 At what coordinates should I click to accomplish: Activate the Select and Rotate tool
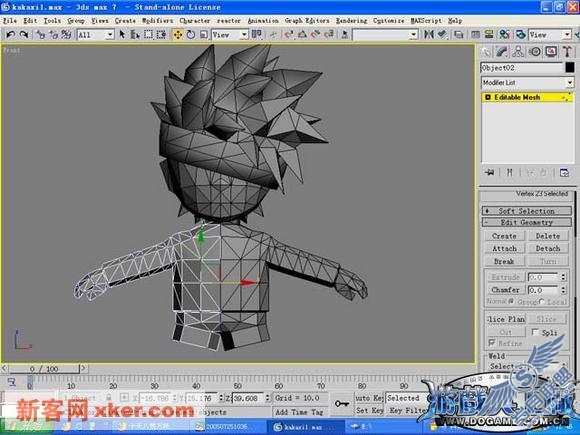[x=191, y=35]
